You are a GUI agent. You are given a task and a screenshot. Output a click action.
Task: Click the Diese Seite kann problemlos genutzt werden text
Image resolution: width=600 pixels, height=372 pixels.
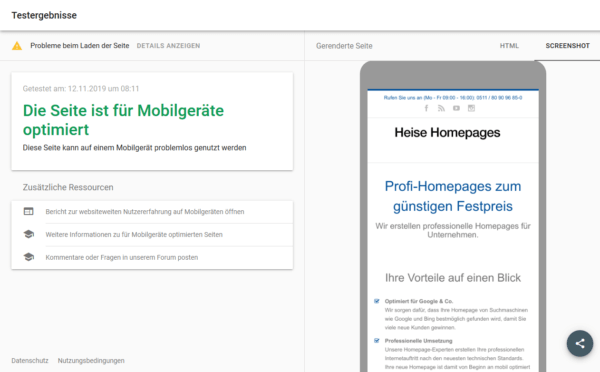134,148
